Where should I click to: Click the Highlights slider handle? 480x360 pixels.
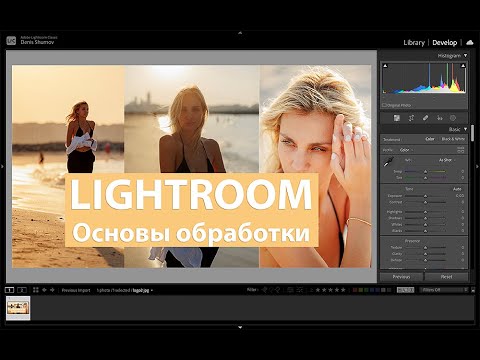pos(425,212)
